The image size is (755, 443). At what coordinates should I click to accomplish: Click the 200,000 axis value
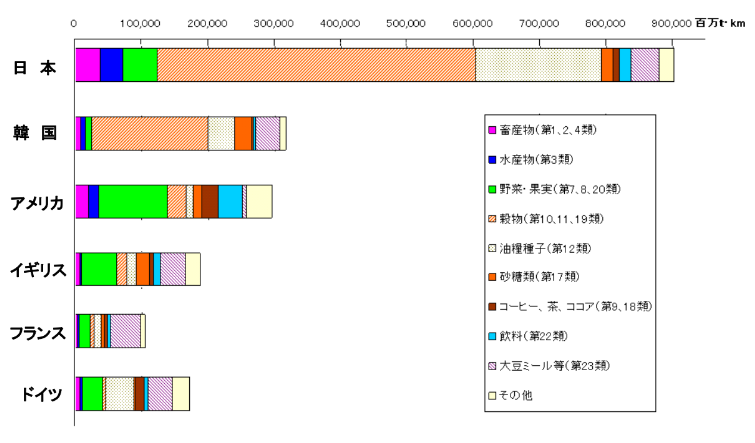pyautogui.click(x=207, y=23)
